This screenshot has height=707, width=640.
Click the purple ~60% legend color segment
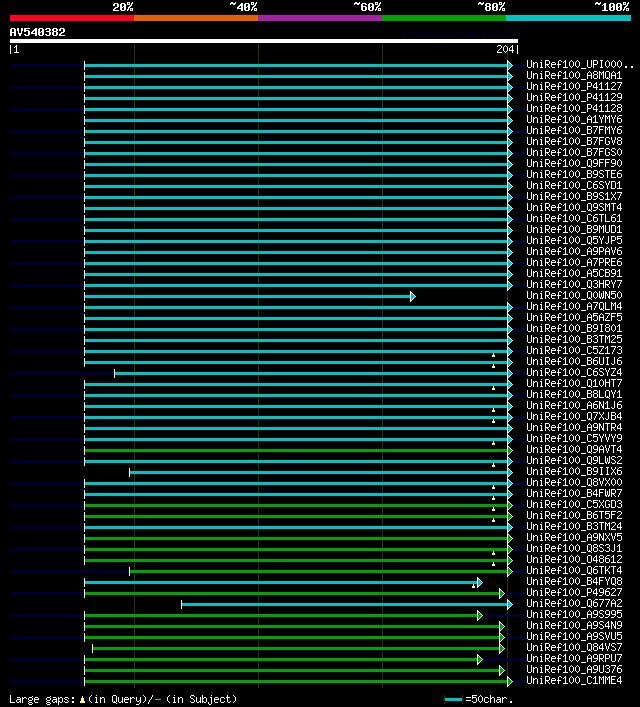pyautogui.click(x=320, y=18)
